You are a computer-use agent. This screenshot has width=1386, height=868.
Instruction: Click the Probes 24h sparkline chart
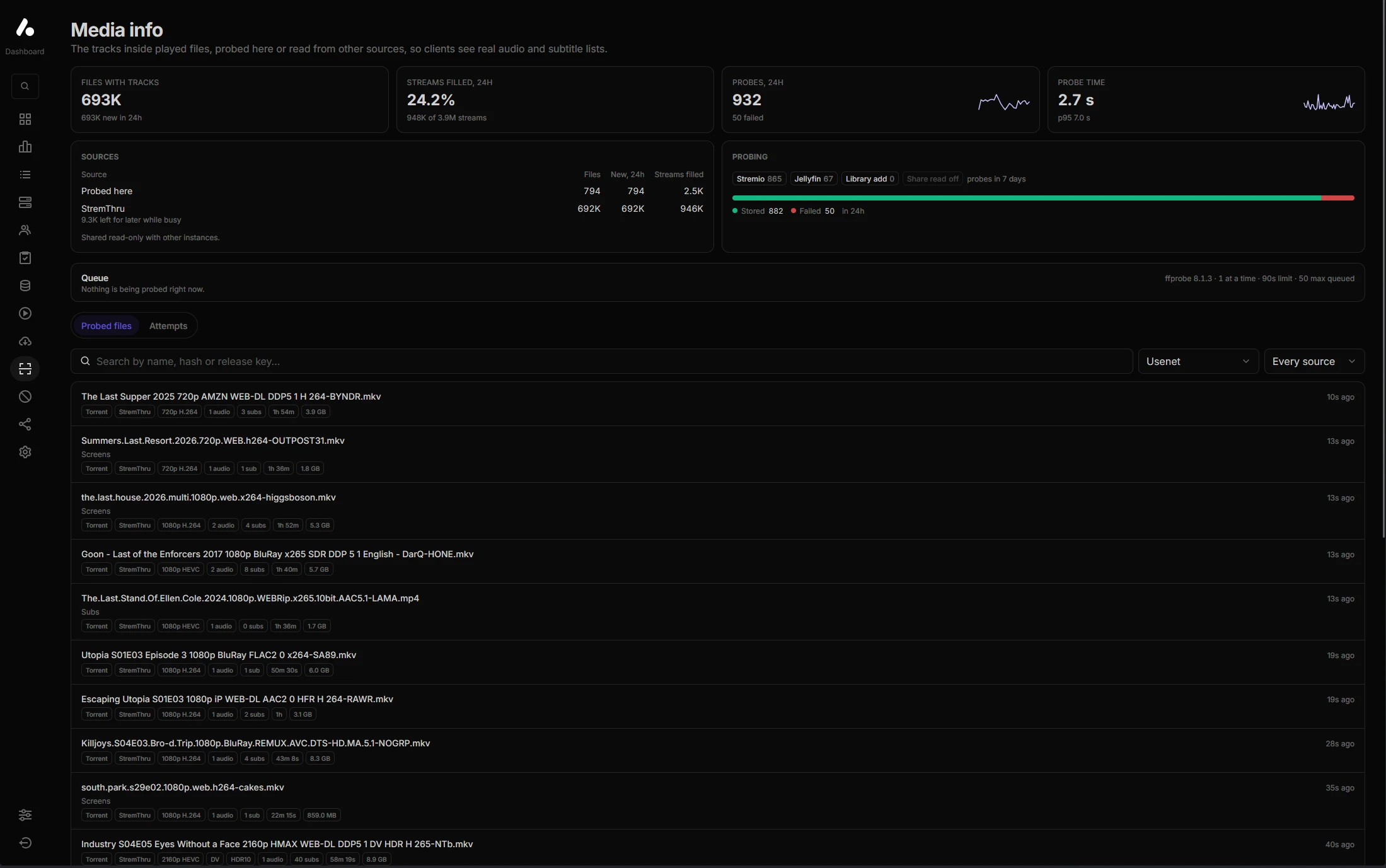(1003, 102)
